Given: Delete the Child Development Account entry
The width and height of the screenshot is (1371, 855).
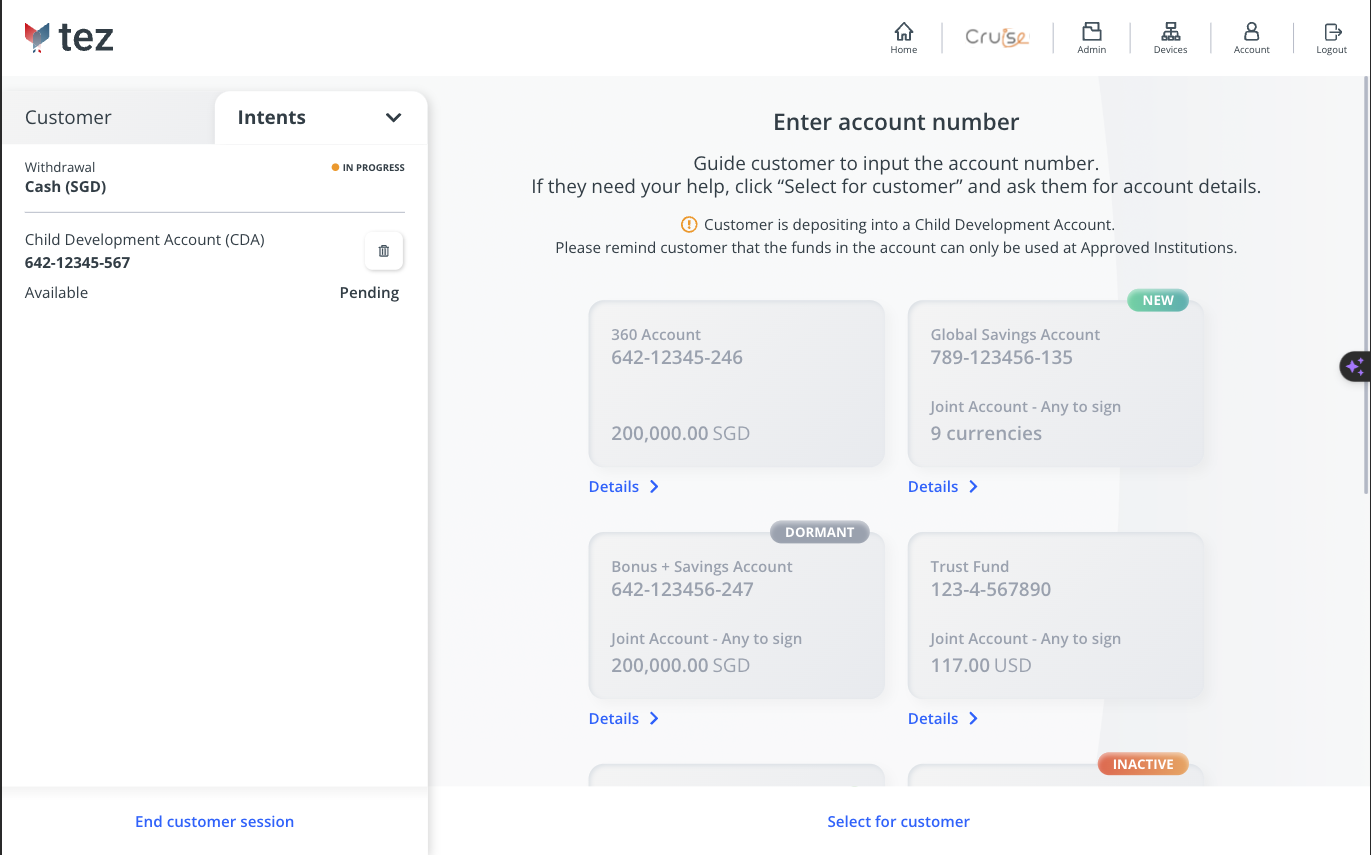Looking at the screenshot, I should click(384, 251).
